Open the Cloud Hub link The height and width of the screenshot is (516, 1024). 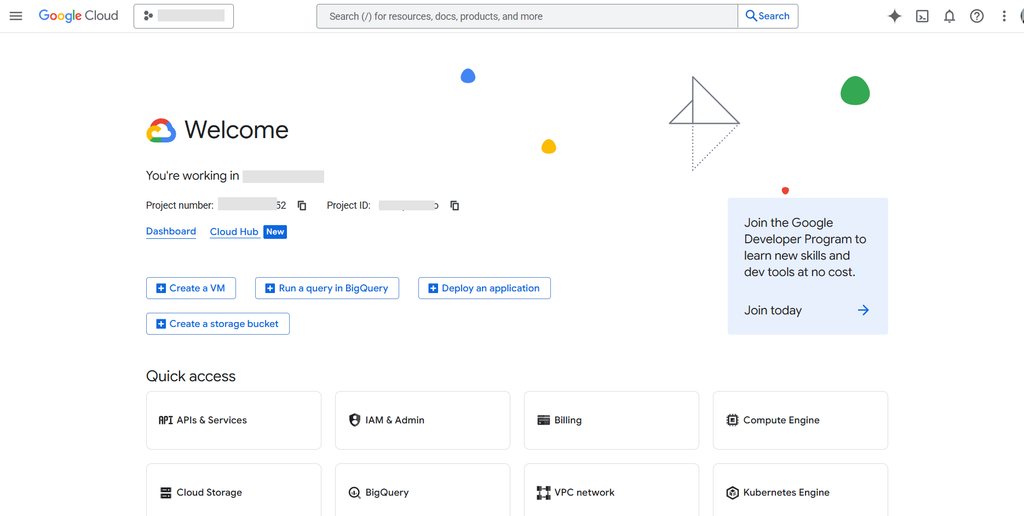(235, 232)
